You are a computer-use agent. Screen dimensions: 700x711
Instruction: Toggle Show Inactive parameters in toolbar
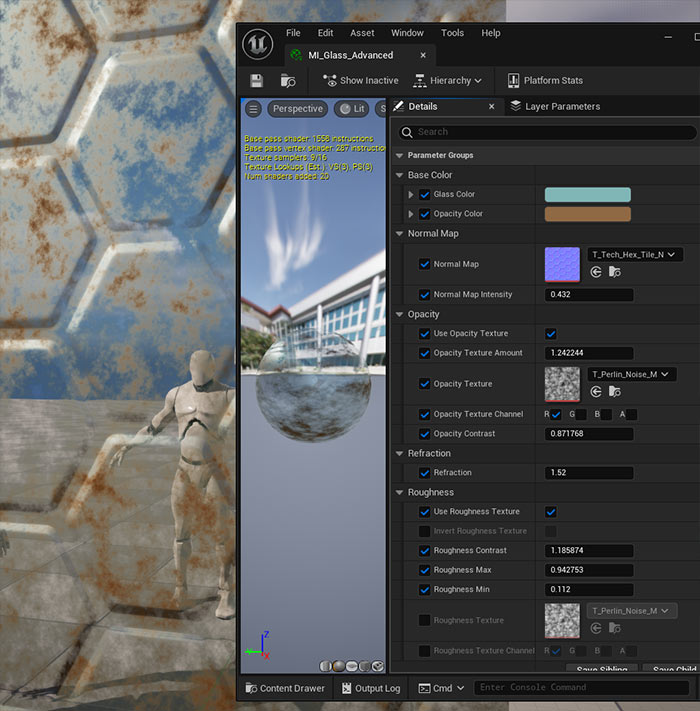point(360,81)
